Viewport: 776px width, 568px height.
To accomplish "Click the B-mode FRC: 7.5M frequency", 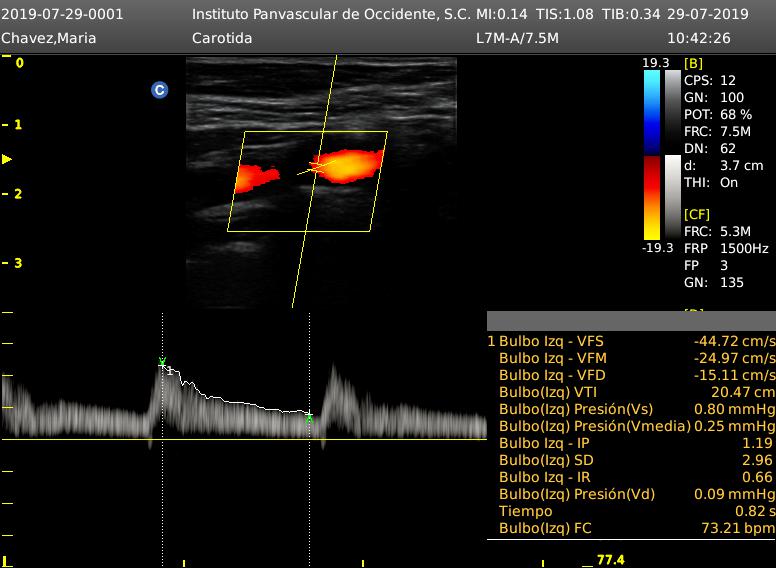I will pyautogui.click(x=717, y=131).
